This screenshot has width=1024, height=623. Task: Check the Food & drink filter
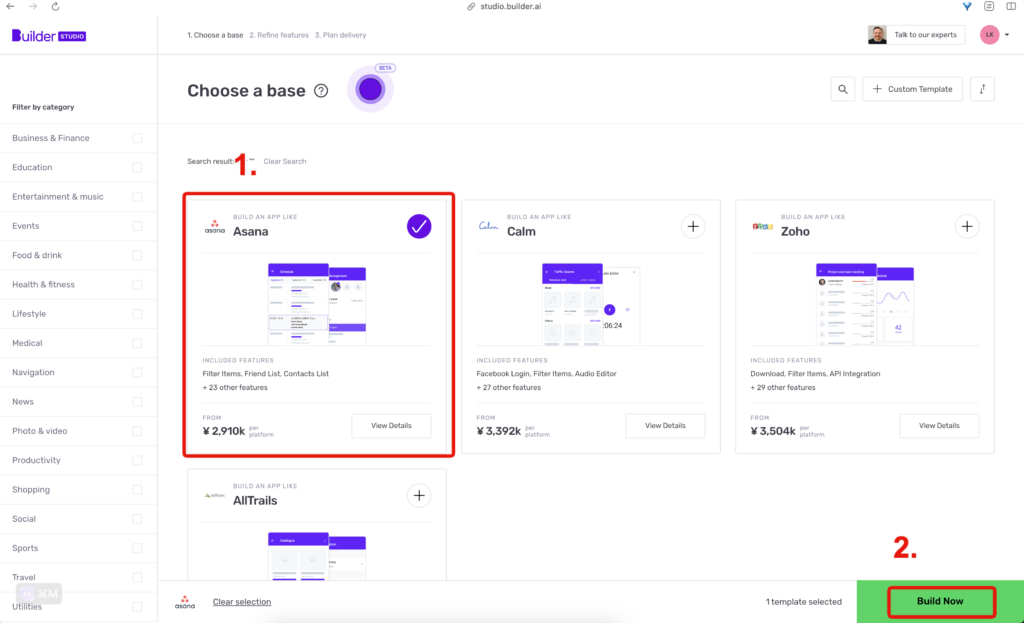pyautogui.click(x=137, y=255)
